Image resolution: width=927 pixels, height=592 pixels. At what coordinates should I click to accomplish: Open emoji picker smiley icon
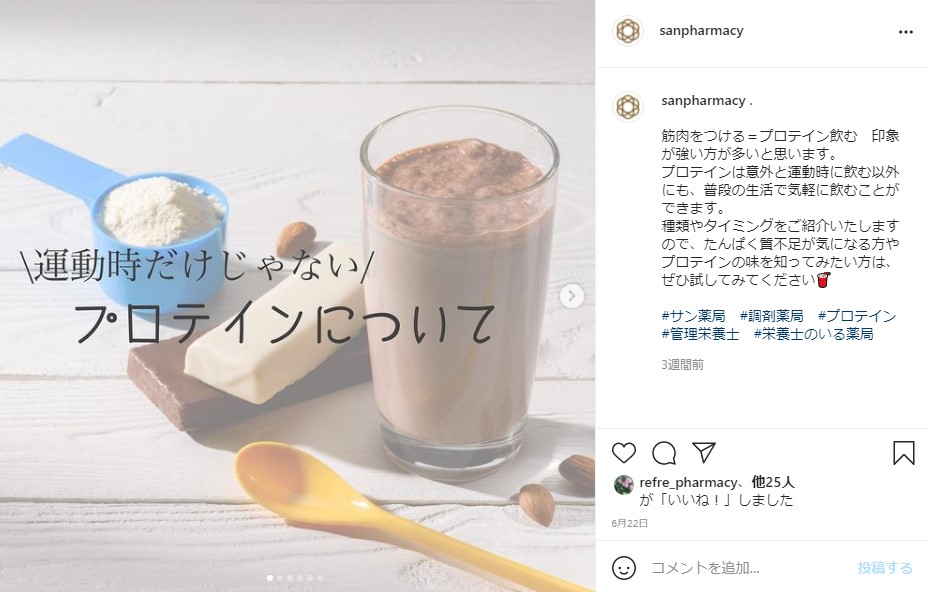click(624, 568)
